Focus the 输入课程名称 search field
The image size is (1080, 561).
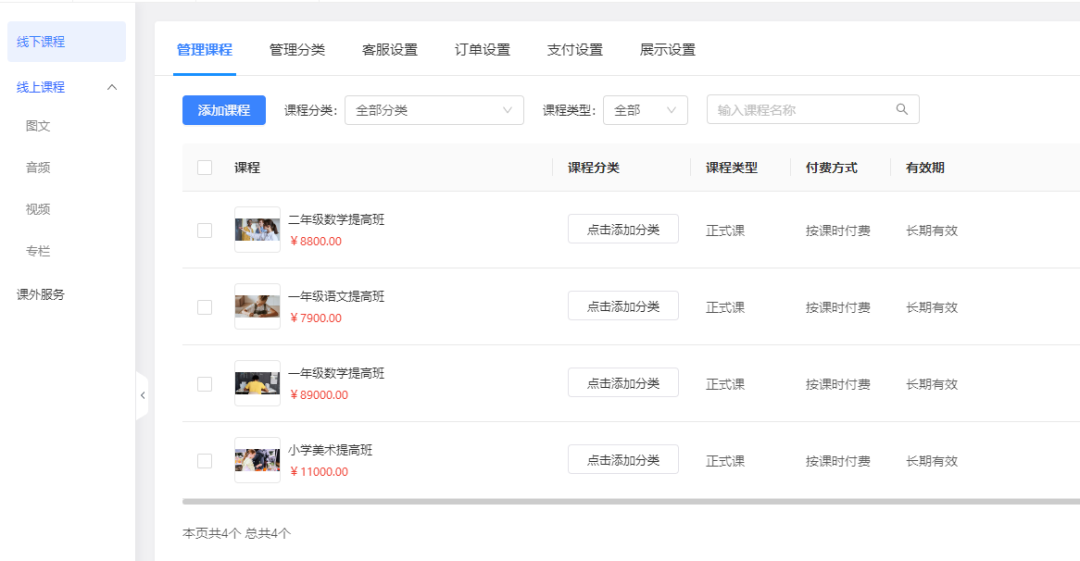pyautogui.click(x=800, y=110)
